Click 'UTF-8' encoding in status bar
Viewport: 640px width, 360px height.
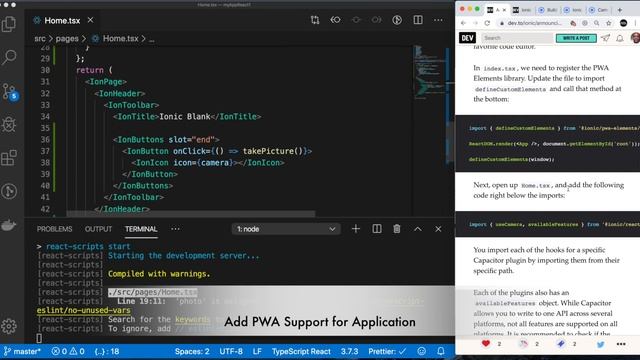point(231,351)
